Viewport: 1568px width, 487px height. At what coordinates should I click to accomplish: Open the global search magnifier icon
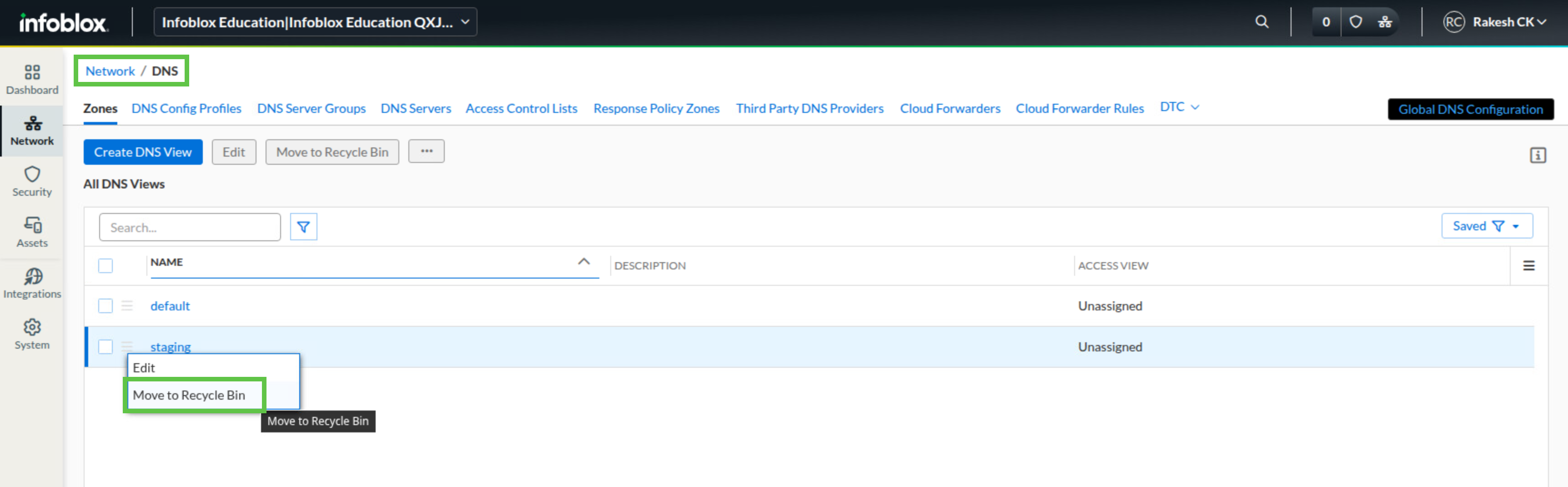(x=1262, y=22)
